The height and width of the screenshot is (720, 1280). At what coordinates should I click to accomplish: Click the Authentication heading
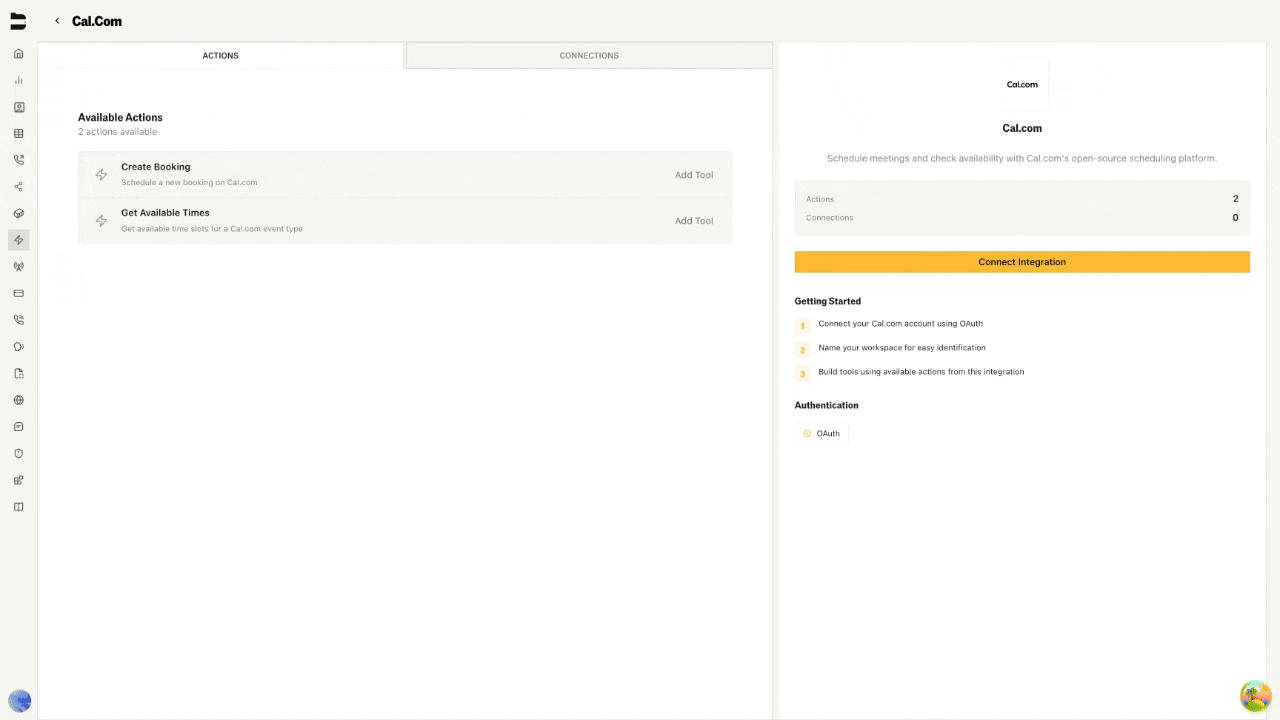[x=827, y=405]
